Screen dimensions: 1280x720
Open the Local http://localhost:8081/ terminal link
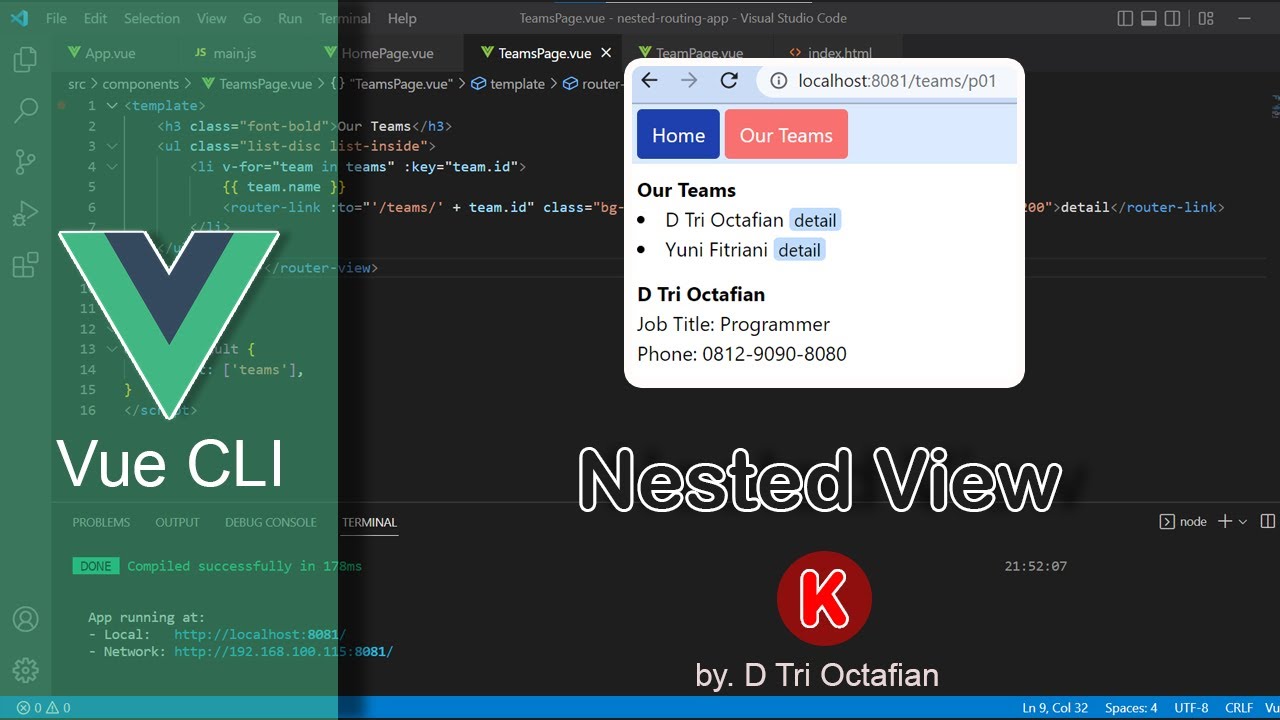260,634
